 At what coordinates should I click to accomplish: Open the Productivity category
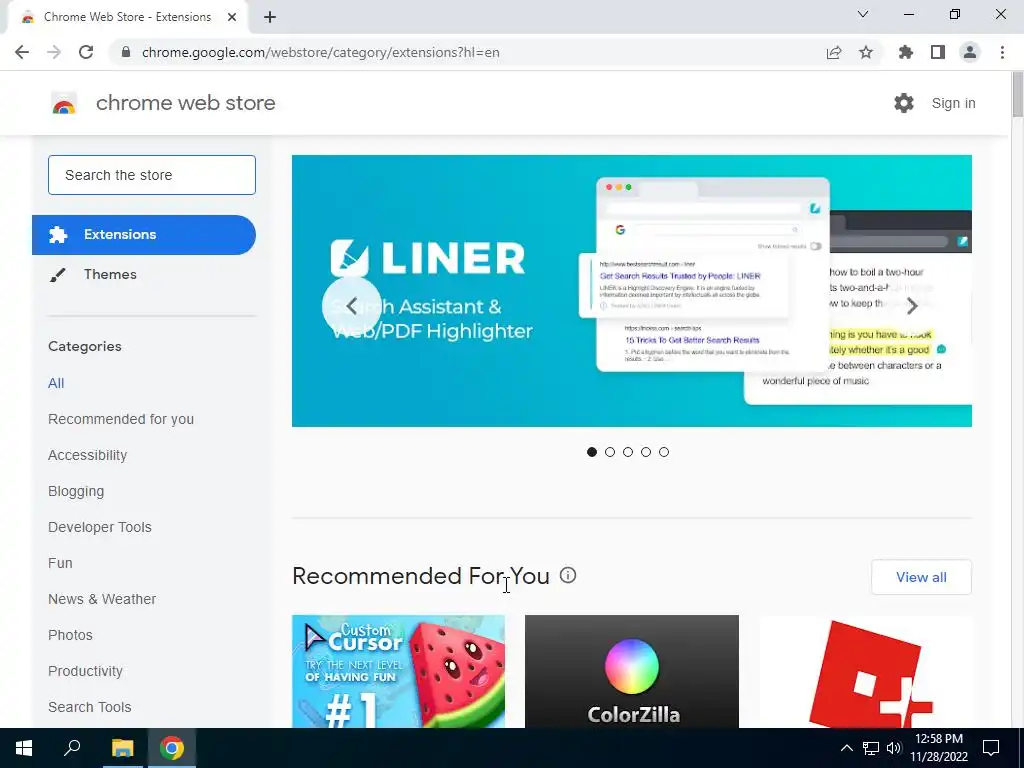coord(86,671)
